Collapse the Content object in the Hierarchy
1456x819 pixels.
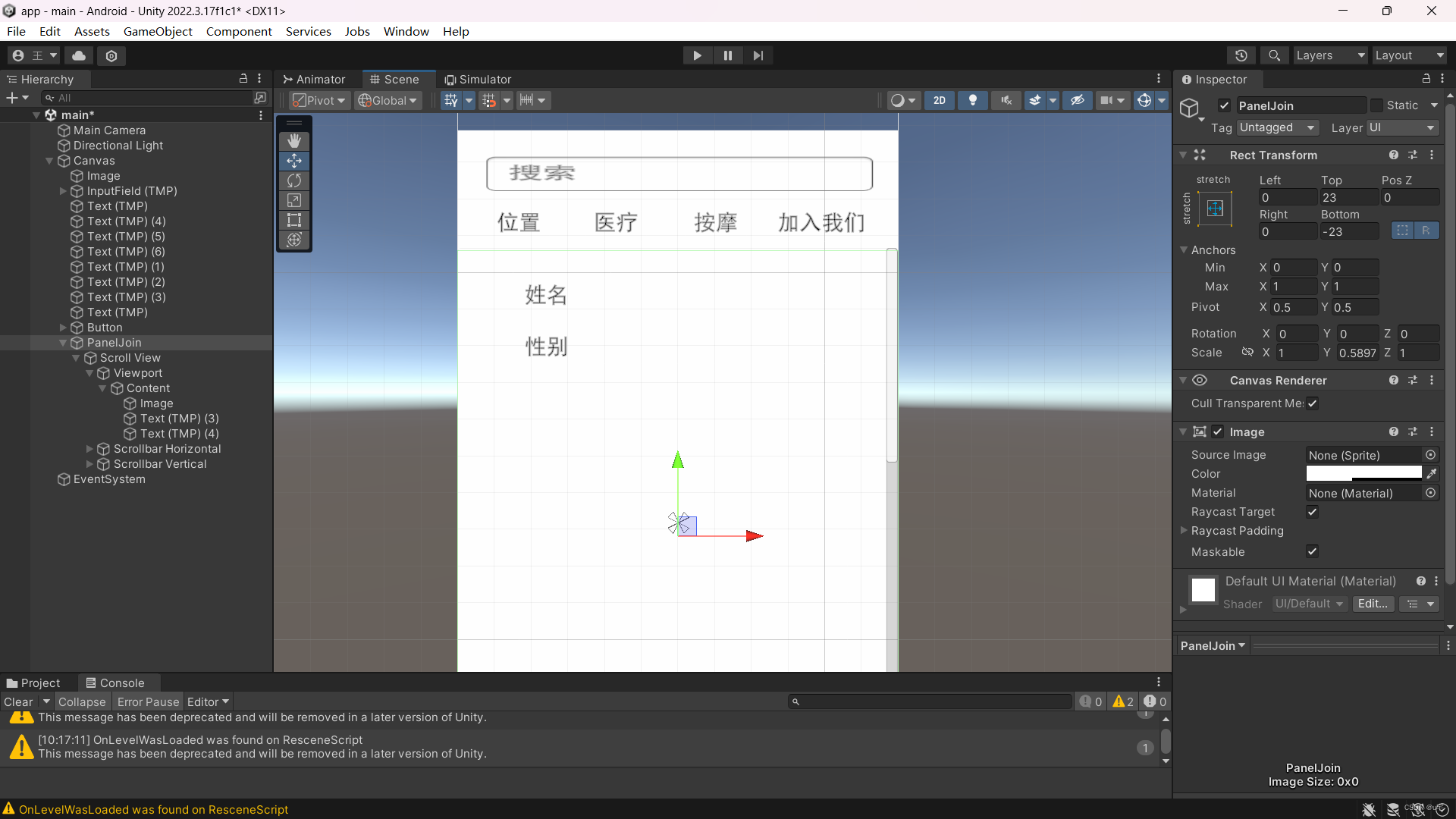(x=103, y=388)
